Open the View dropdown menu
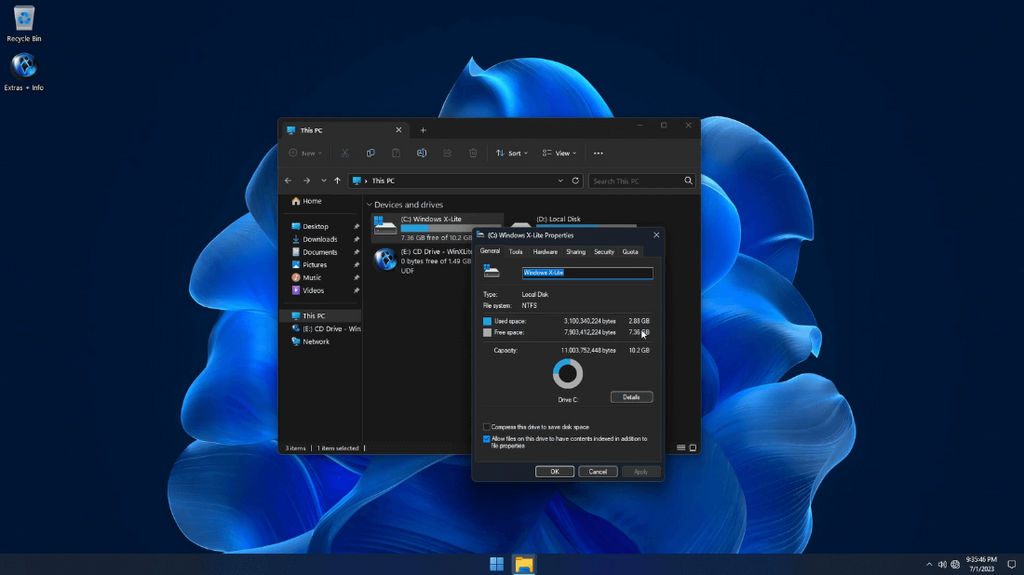Screen dimensions: 1024x575 tap(560, 153)
